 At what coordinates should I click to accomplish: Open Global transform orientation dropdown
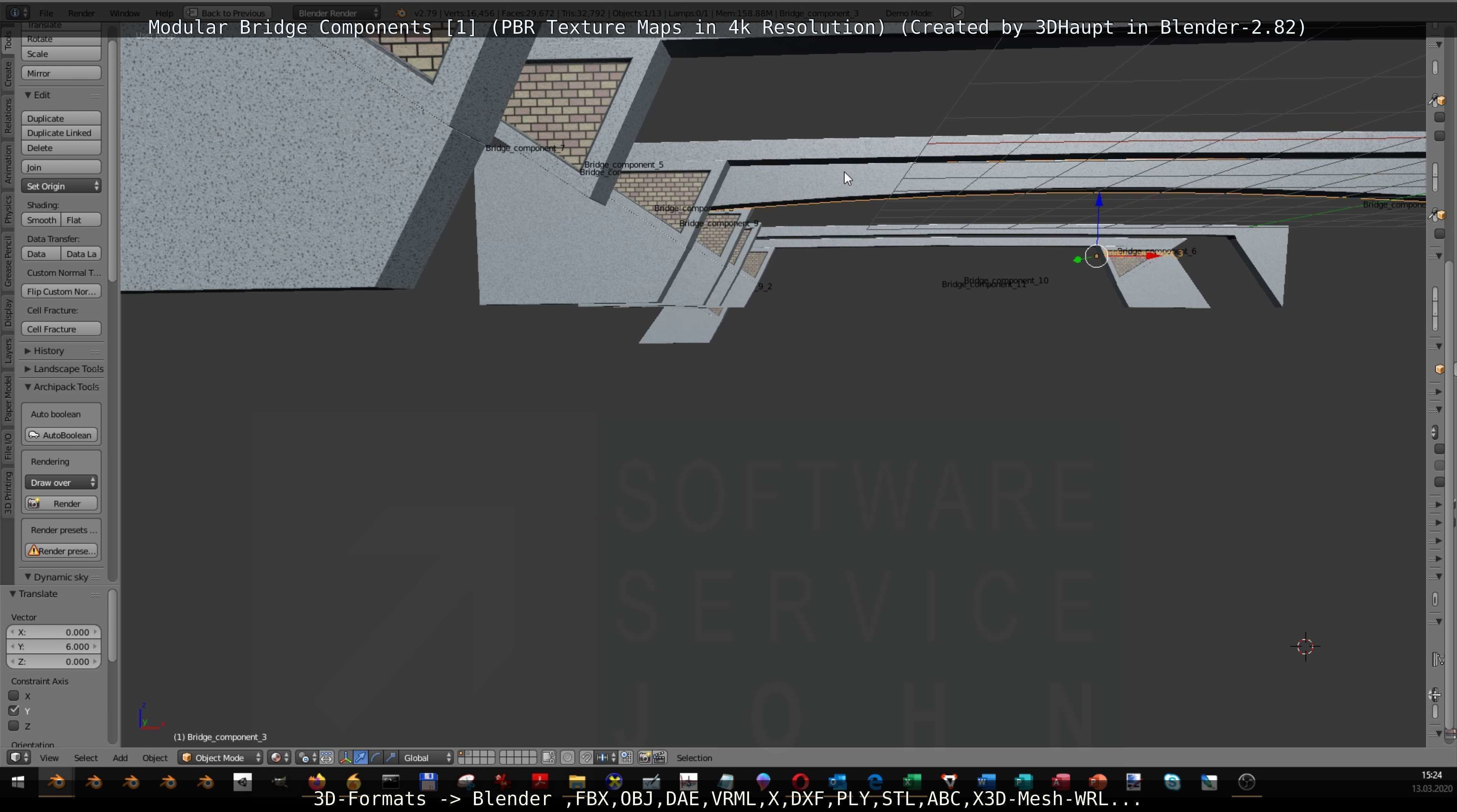427,758
